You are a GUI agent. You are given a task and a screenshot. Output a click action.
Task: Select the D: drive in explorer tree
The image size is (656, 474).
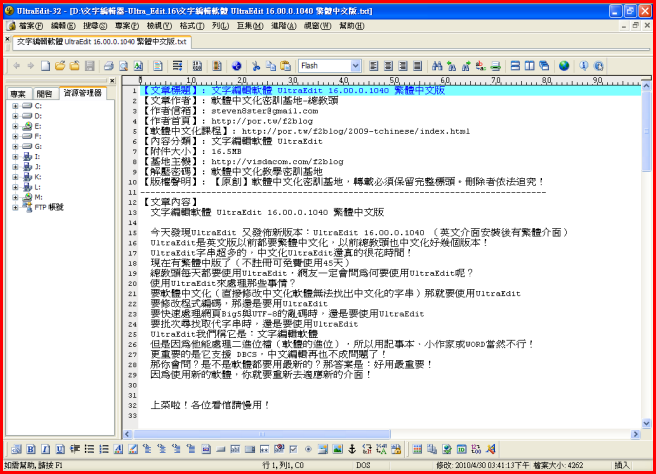click(x=38, y=115)
